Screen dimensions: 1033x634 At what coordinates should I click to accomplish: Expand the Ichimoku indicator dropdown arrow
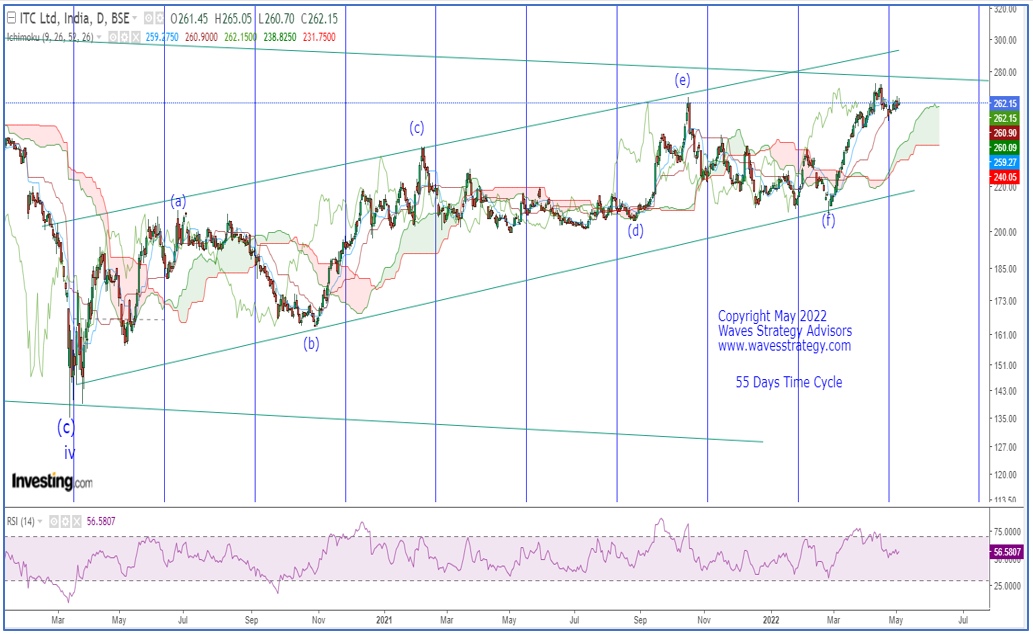pyautogui.click(x=99, y=37)
